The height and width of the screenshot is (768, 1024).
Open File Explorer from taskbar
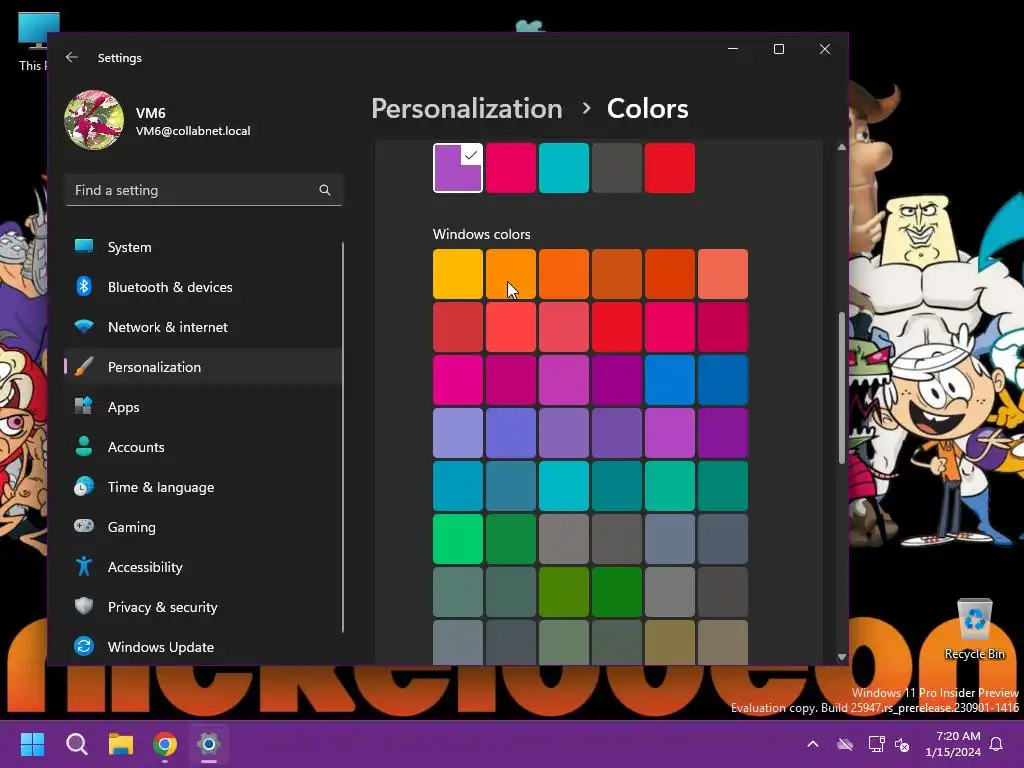(x=121, y=744)
